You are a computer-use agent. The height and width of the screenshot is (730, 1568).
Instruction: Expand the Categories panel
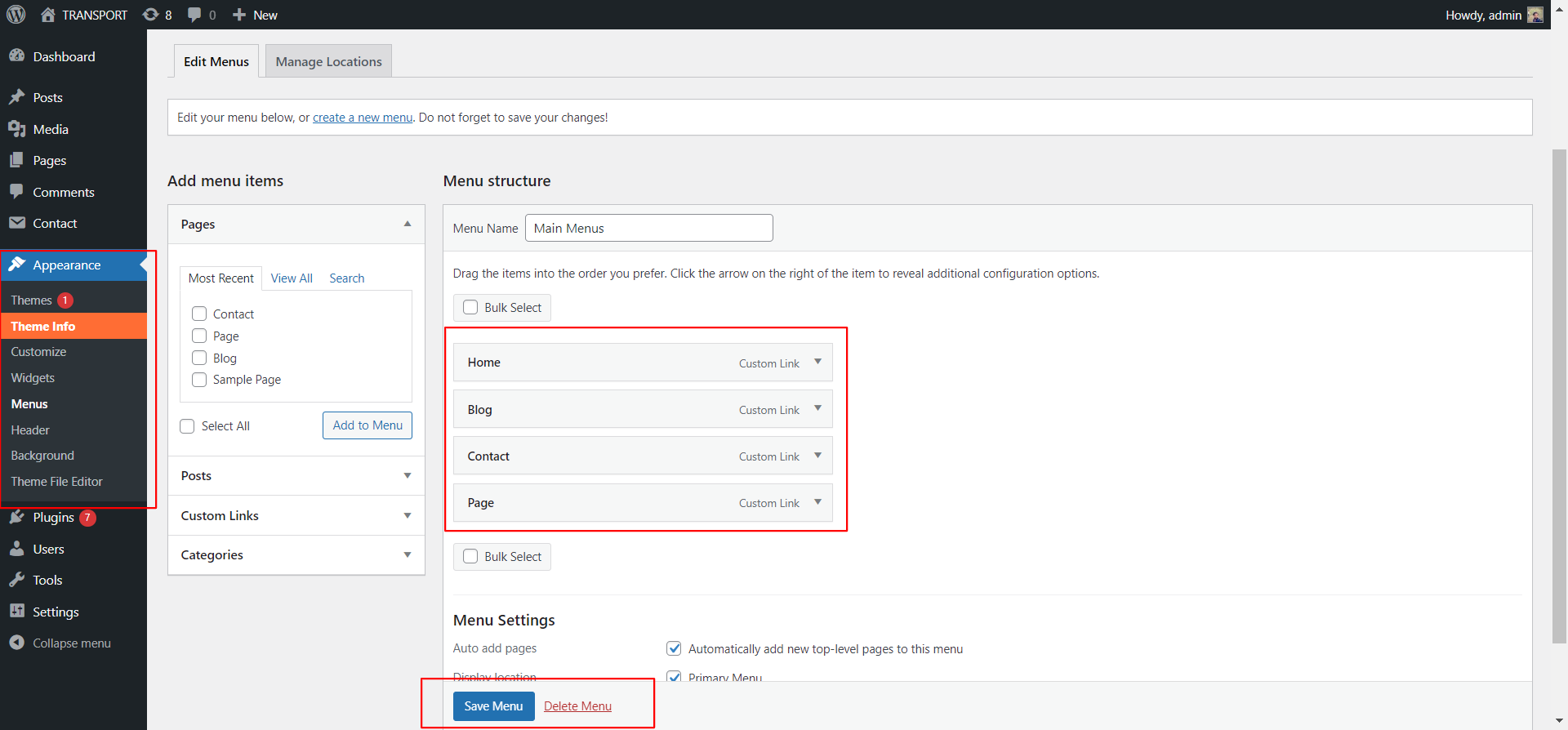407,555
